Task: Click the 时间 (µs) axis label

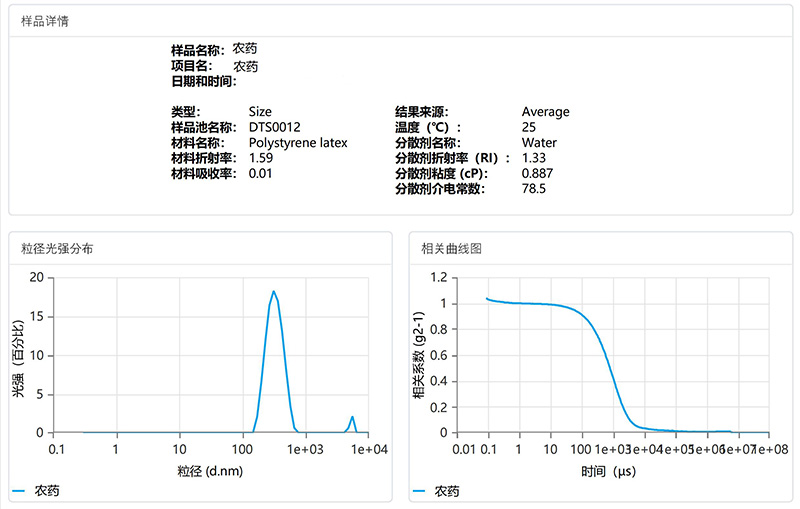Action: click(609, 471)
